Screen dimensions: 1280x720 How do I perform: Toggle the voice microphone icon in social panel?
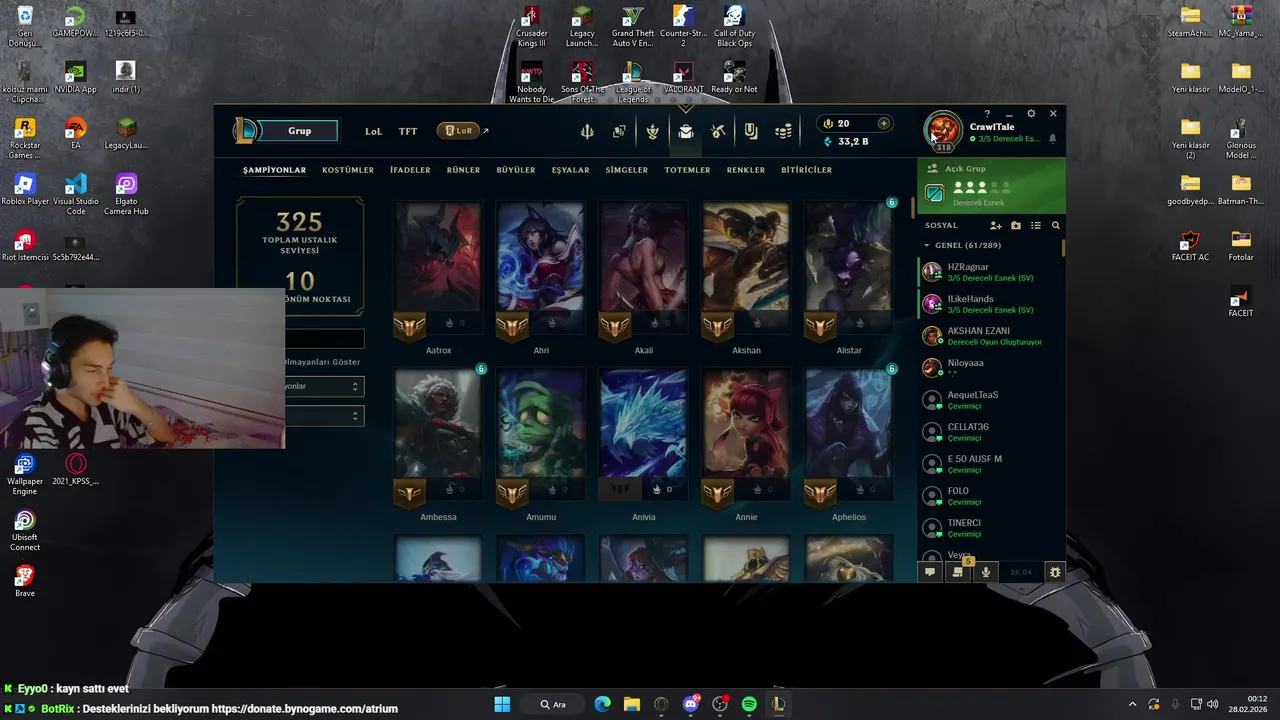pos(986,572)
